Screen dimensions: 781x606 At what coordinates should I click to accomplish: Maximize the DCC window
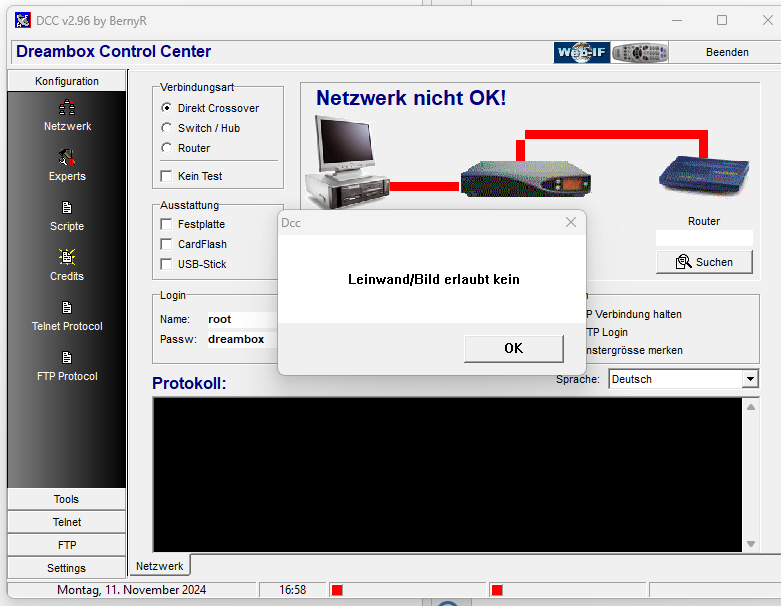pyautogui.click(x=722, y=20)
